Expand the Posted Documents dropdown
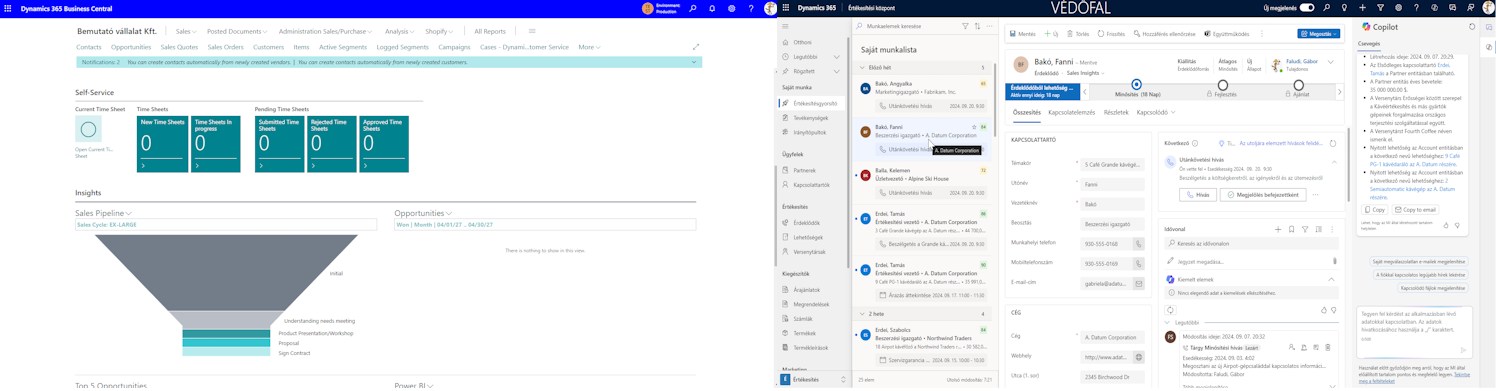 tap(236, 32)
